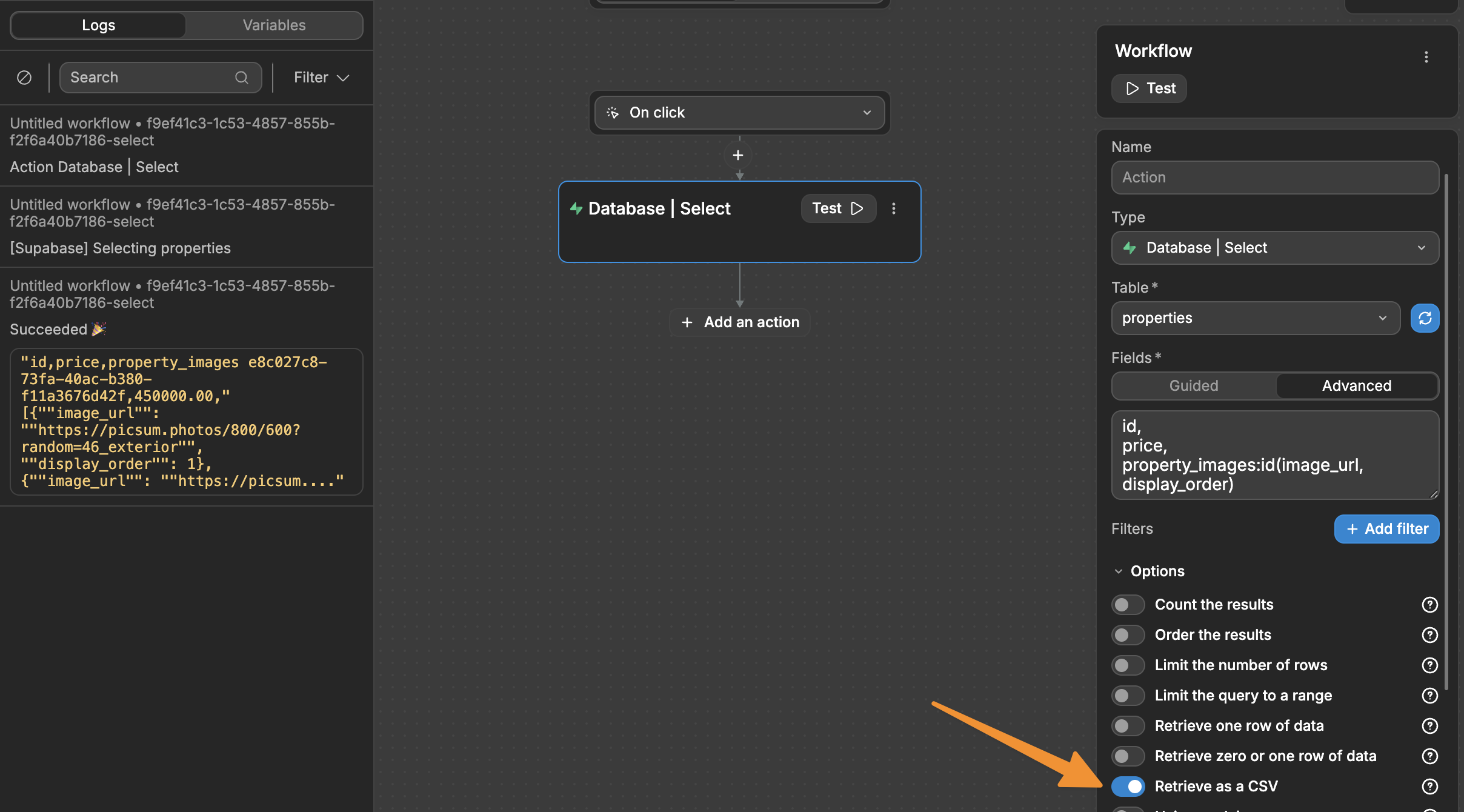Collapse the Options section

[x=1149, y=571]
